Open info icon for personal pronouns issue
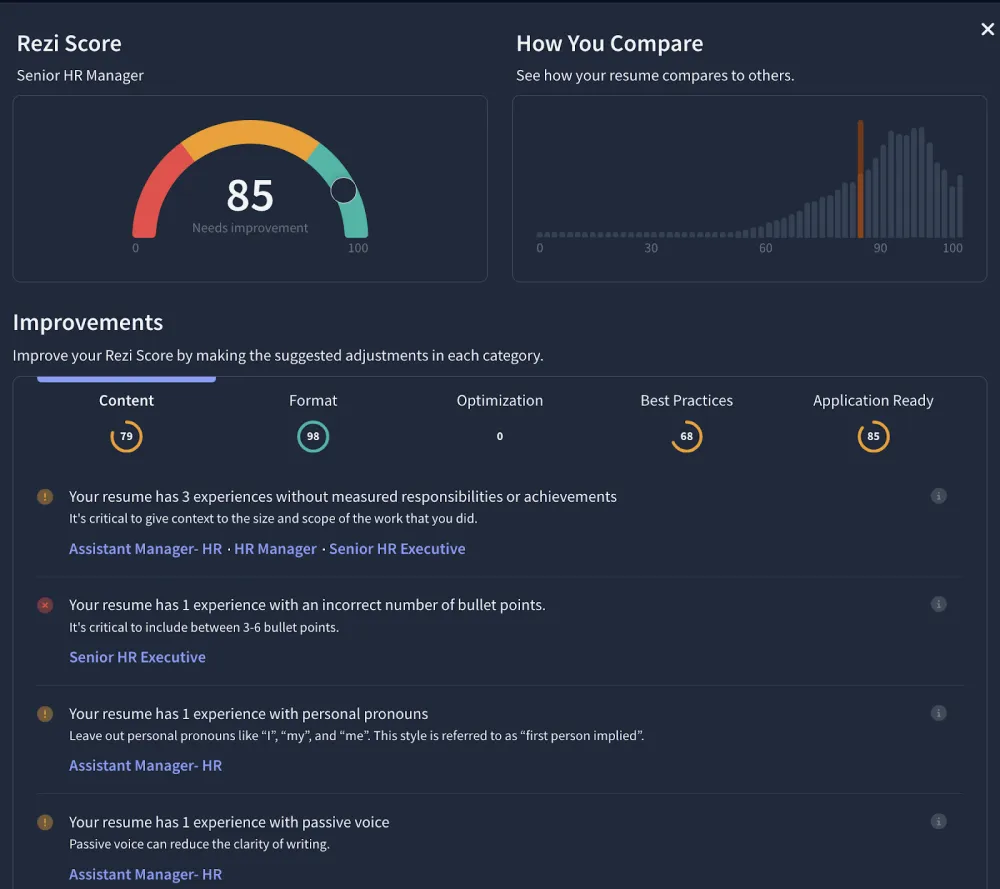This screenshot has height=889, width=1000. coord(938,713)
